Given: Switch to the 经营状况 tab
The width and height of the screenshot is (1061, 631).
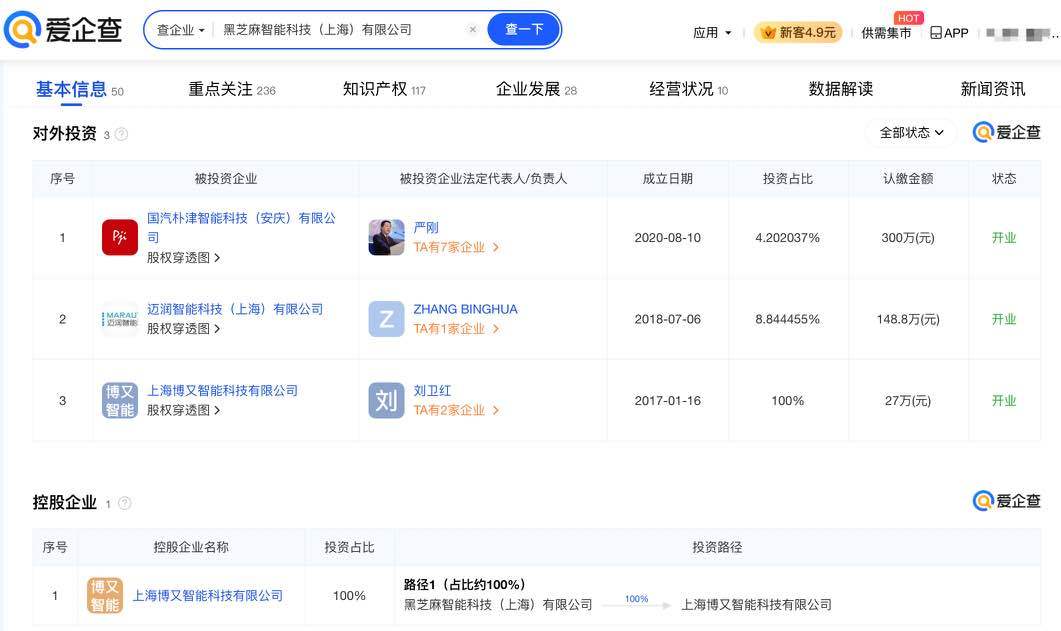Looking at the screenshot, I should pyautogui.click(x=688, y=89).
